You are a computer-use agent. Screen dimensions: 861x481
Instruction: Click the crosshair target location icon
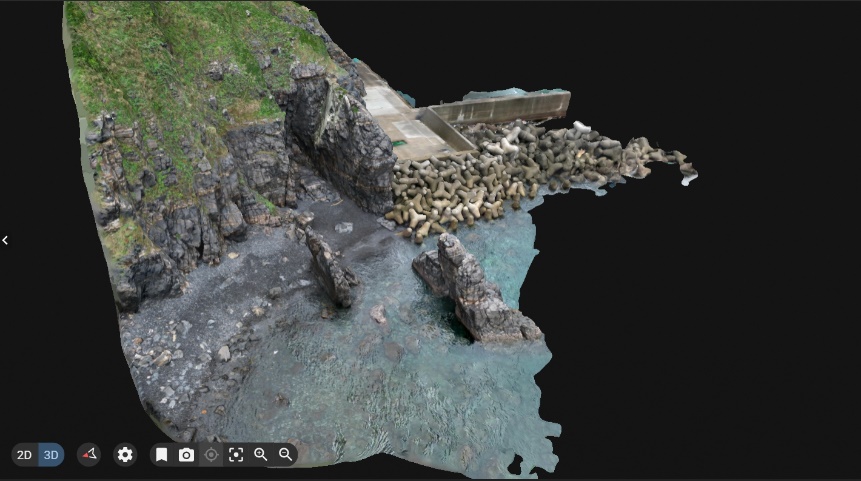click(x=211, y=455)
